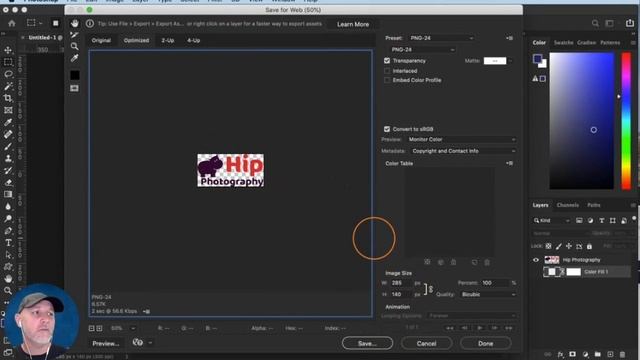Image resolution: width=640 pixels, height=360 pixels.
Task: Click the delete layer trash icon
Action: pos(622,354)
